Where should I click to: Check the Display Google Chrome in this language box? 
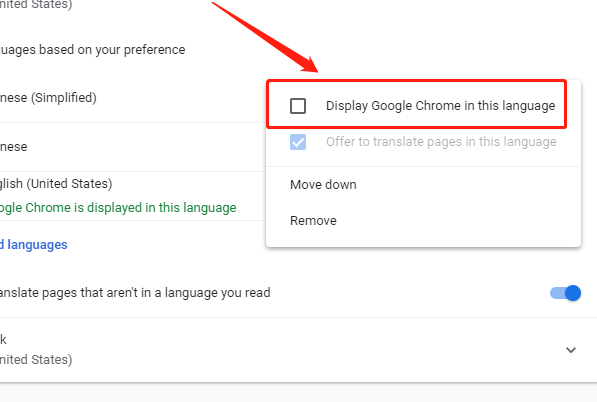298,106
